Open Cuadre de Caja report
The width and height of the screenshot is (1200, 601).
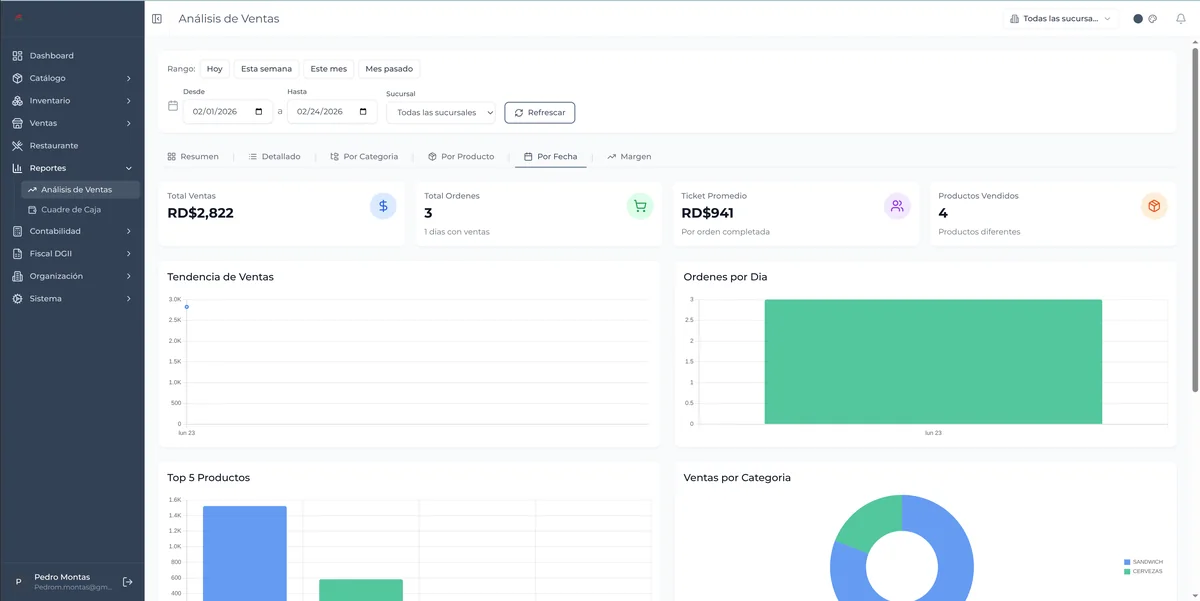point(80,210)
